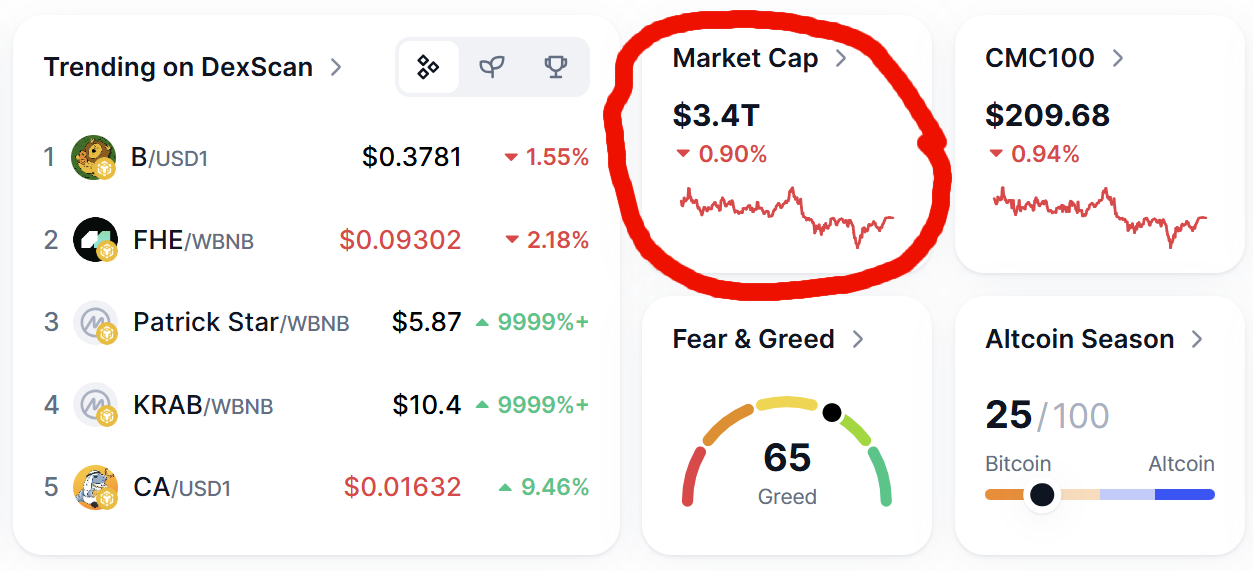This screenshot has height=571, width=1253.
Task: Click the Patrick Star placeholder token icon
Action: [95, 323]
